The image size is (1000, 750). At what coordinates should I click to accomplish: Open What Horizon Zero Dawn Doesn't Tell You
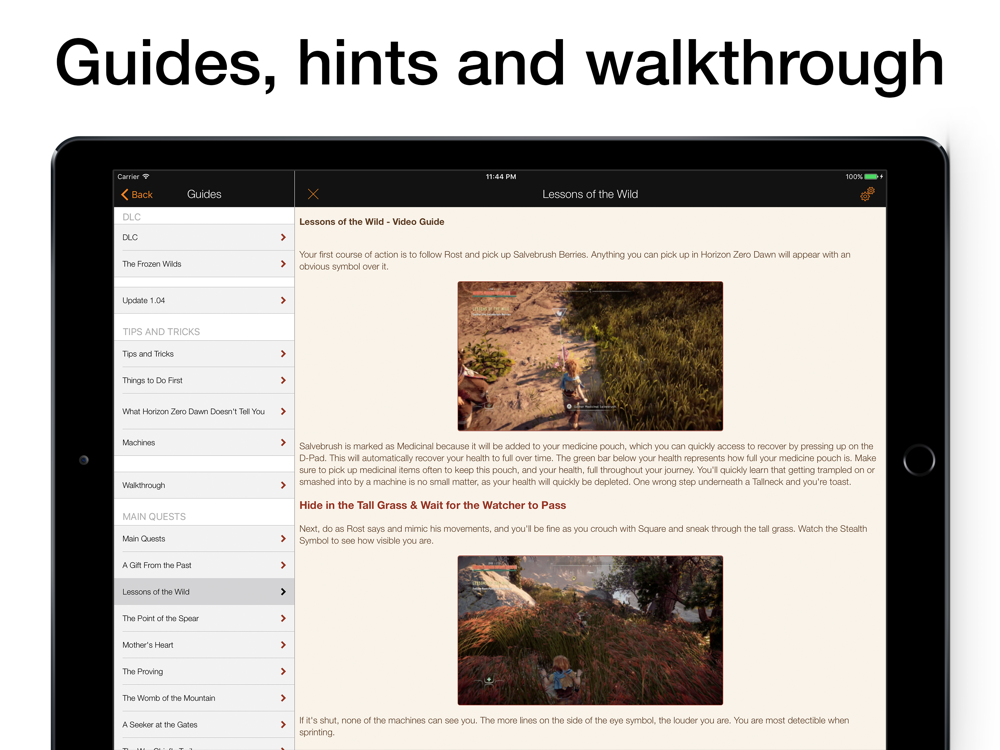(x=204, y=411)
